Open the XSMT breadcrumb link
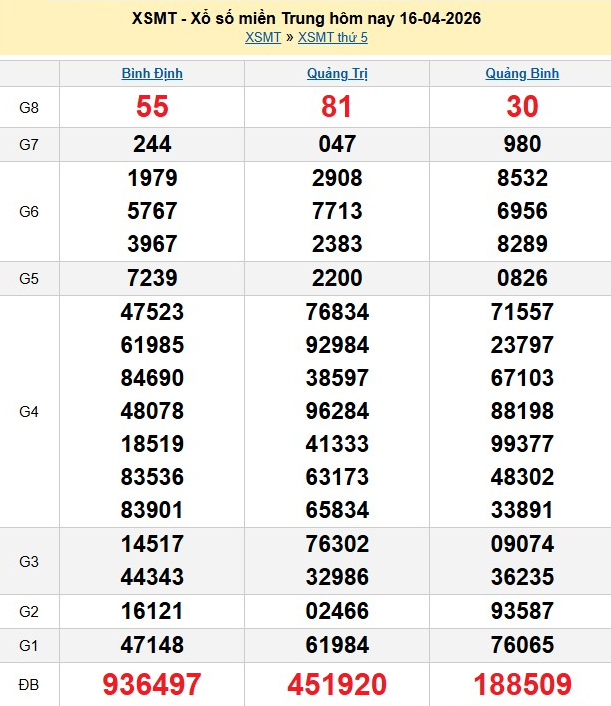The height and width of the screenshot is (706, 611). click(x=263, y=37)
